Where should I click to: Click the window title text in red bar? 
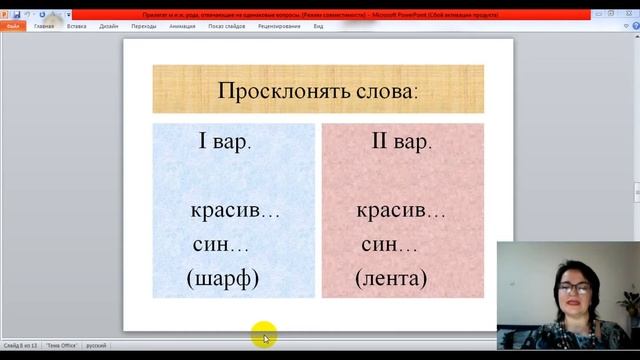point(320,15)
